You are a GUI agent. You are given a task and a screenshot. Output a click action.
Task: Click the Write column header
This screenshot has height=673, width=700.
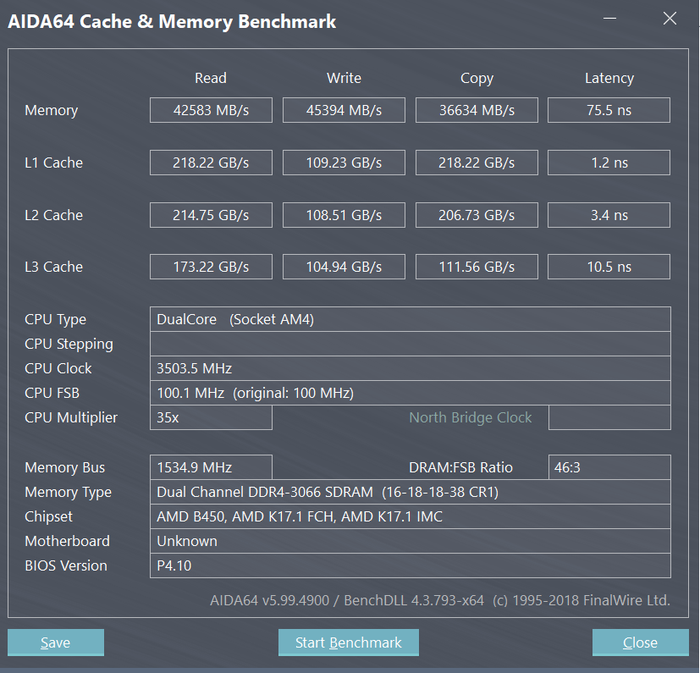pos(344,78)
